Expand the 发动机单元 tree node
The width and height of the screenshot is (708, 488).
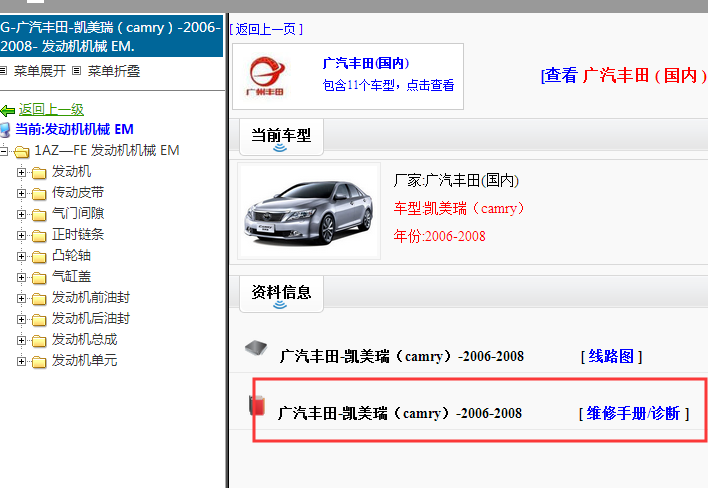(x=21, y=361)
